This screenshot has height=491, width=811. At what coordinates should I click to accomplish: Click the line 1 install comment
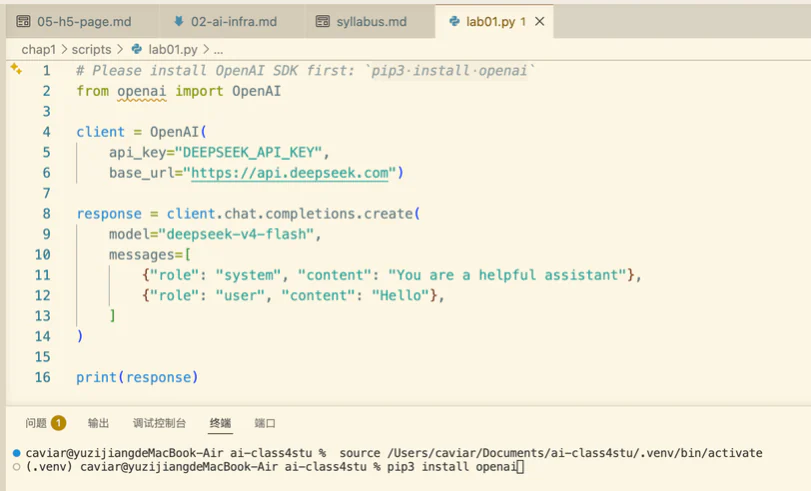point(305,70)
